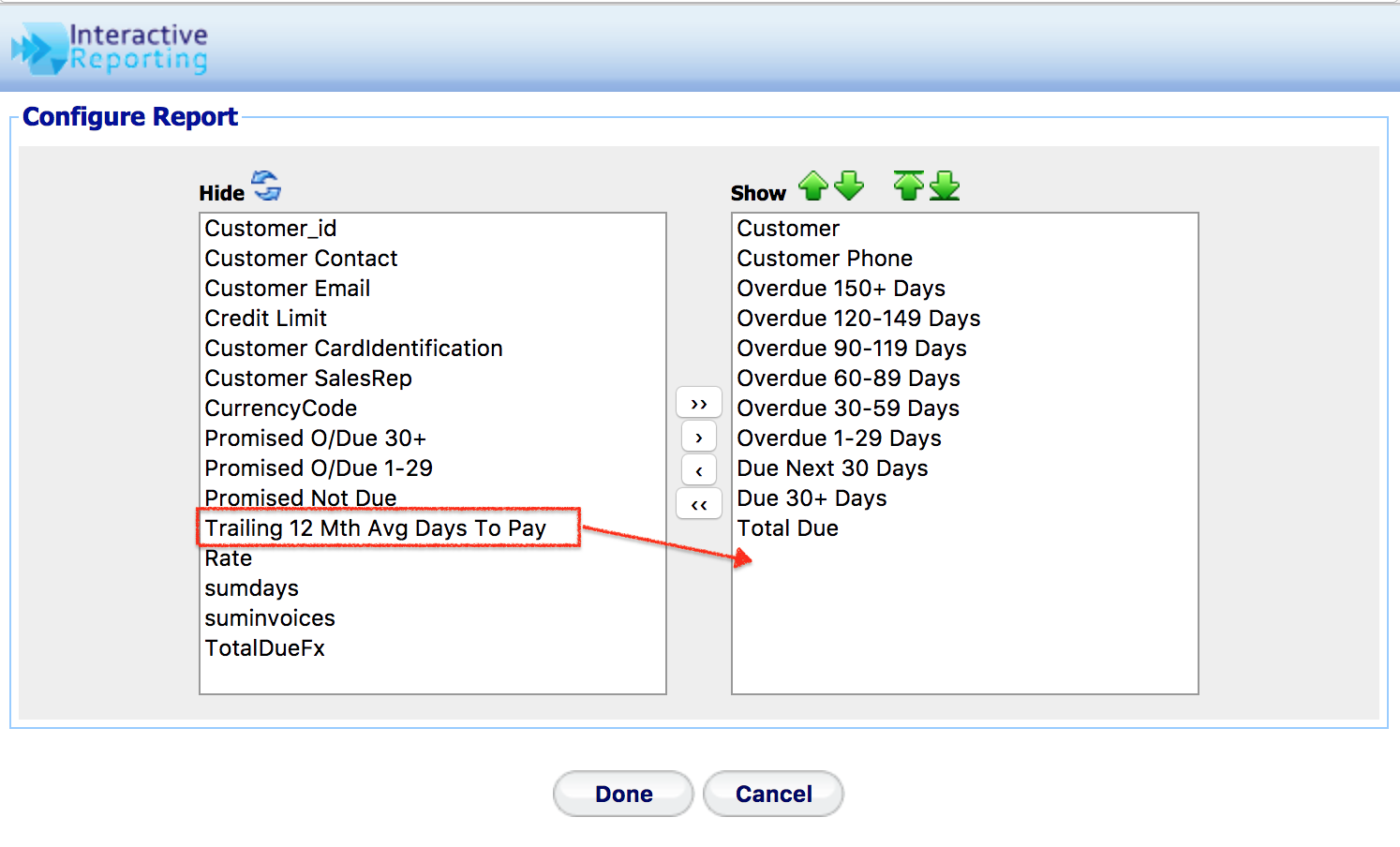Move selected field up one position
This screenshot has height=847, width=1400.
click(x=813, y=186)
